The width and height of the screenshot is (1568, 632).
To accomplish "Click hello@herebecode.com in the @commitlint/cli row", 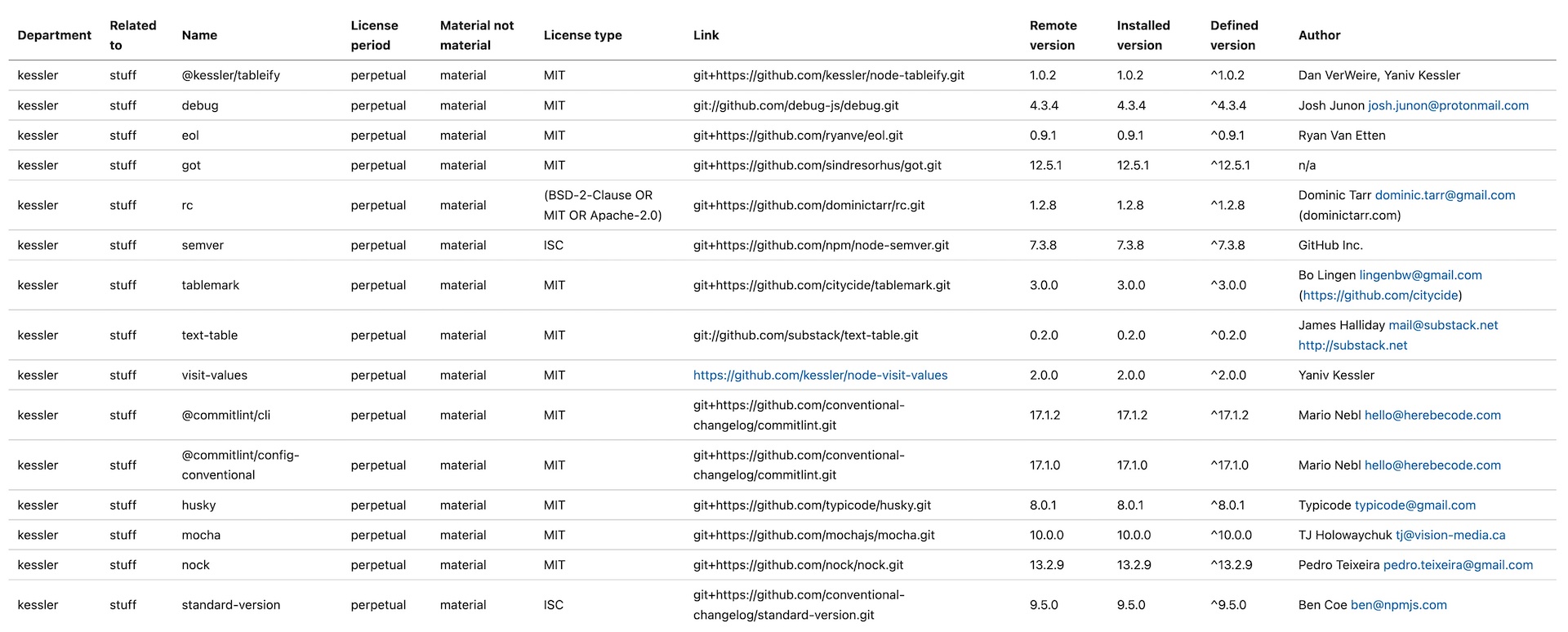I will click(1432, 416).
